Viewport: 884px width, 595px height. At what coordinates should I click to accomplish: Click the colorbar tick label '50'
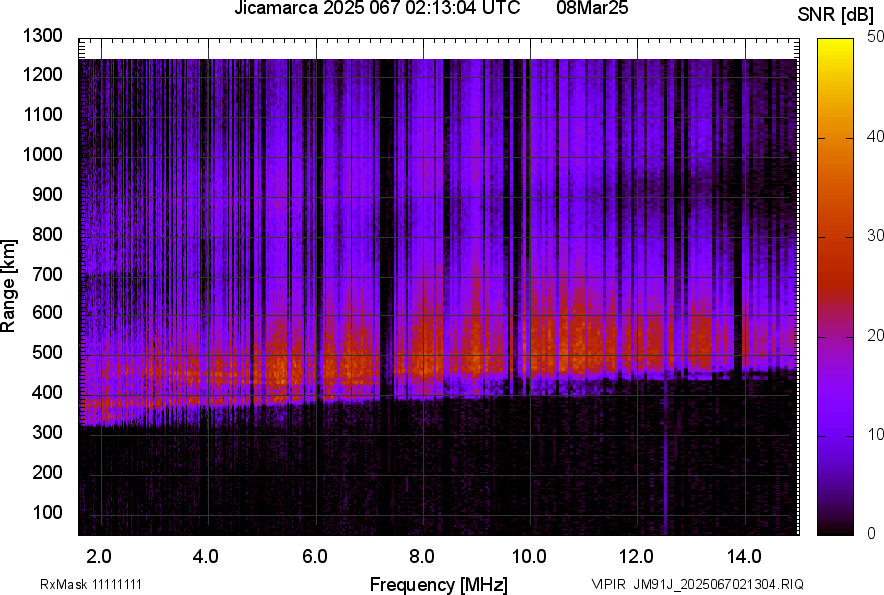pyautogui.click(x=875, y=37)
